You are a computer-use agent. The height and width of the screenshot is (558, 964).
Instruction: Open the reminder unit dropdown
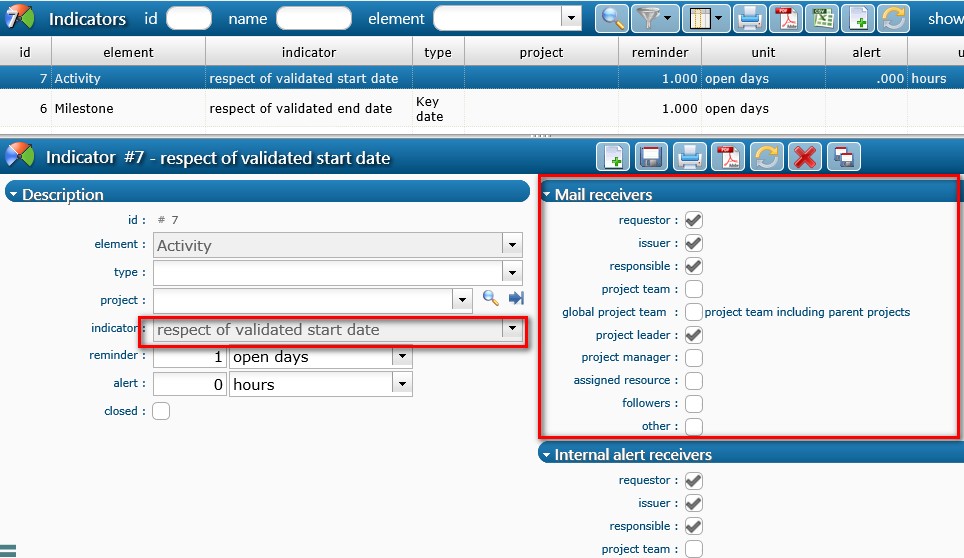402,356
